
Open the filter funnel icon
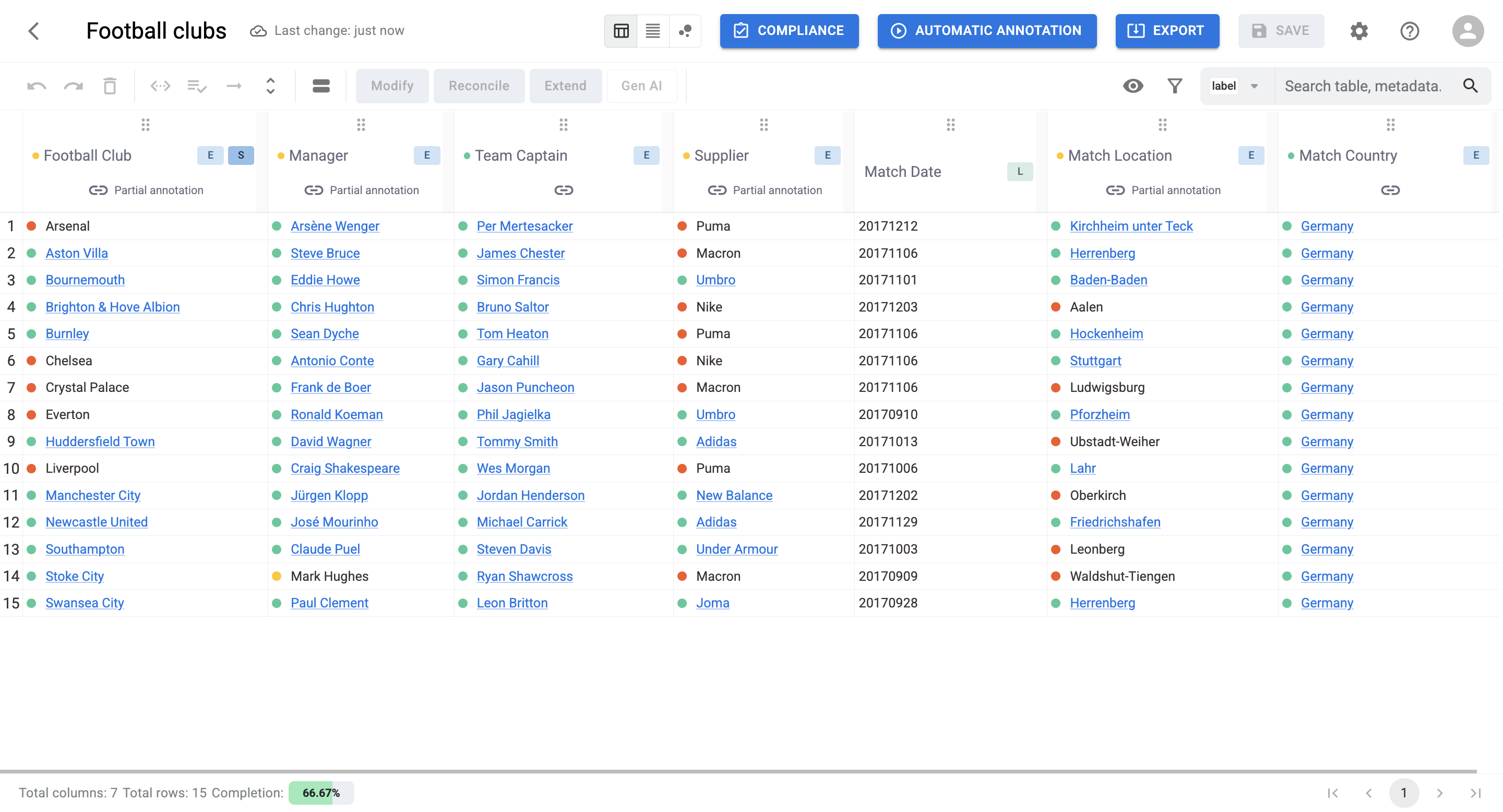[x=1175, y=86]
